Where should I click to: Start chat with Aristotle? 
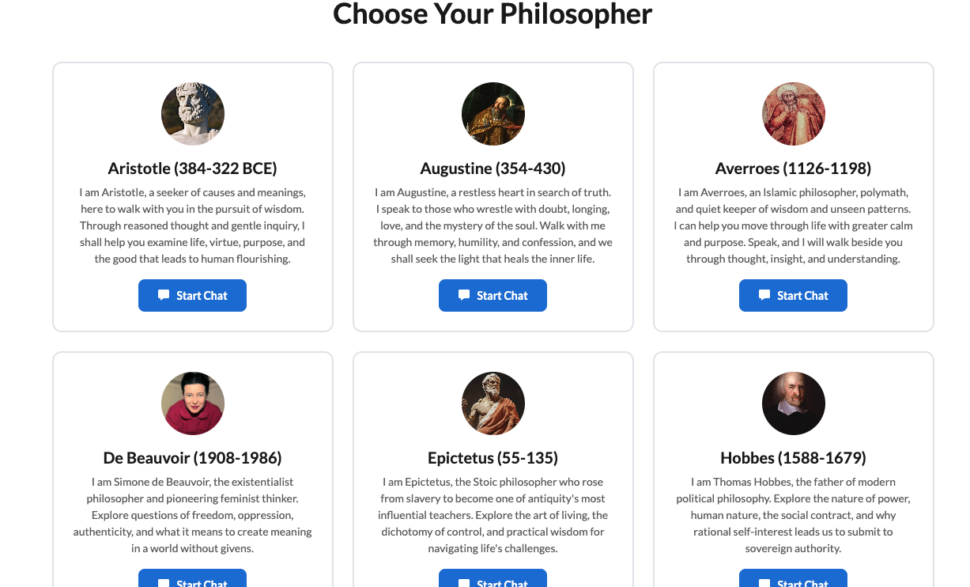[192, 295]
